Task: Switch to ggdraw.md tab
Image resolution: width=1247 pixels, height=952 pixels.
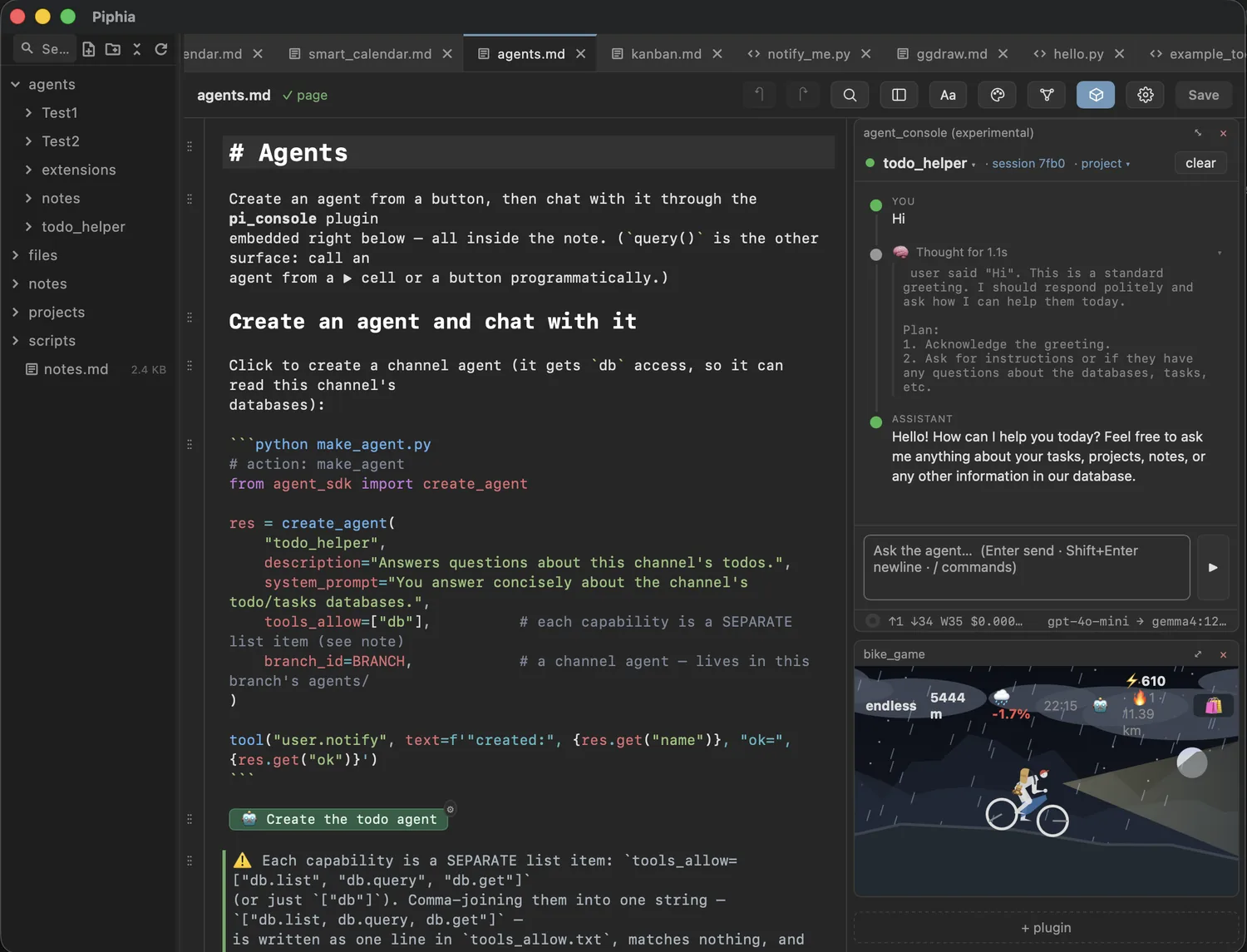Action: [x=952, y=54]
